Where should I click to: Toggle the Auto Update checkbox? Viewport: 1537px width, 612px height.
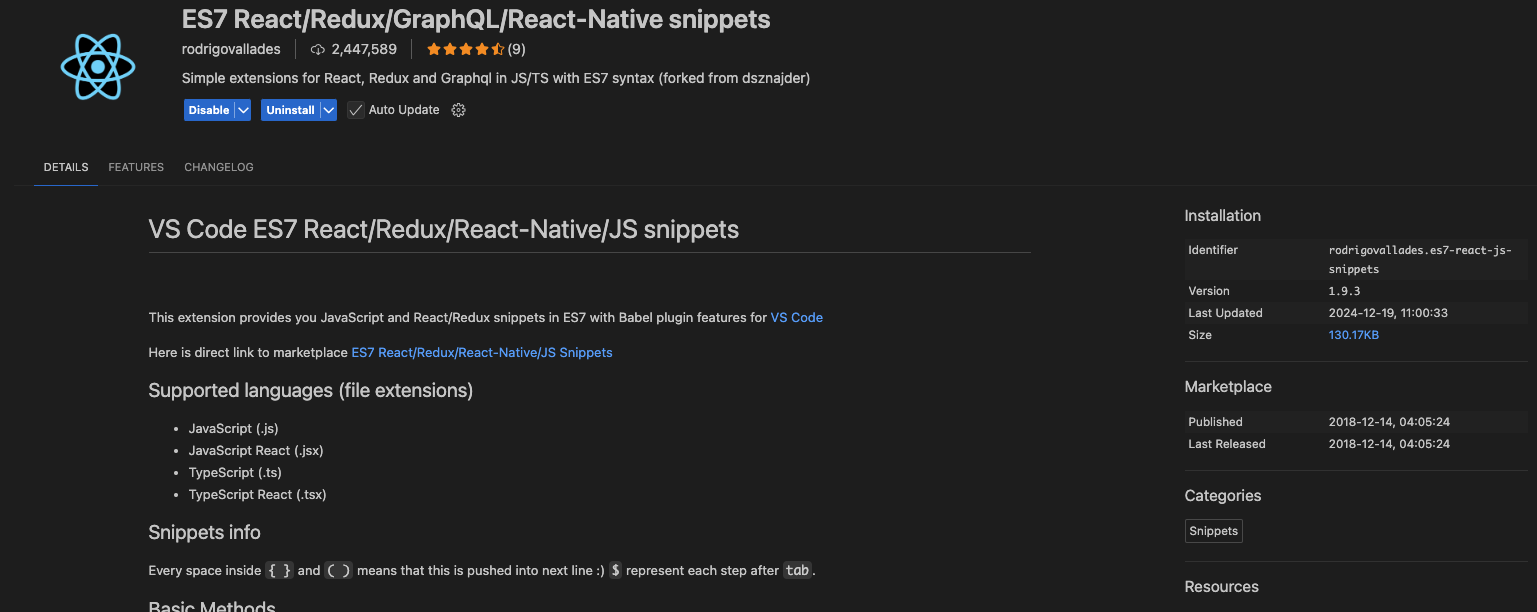click(356, 110)
